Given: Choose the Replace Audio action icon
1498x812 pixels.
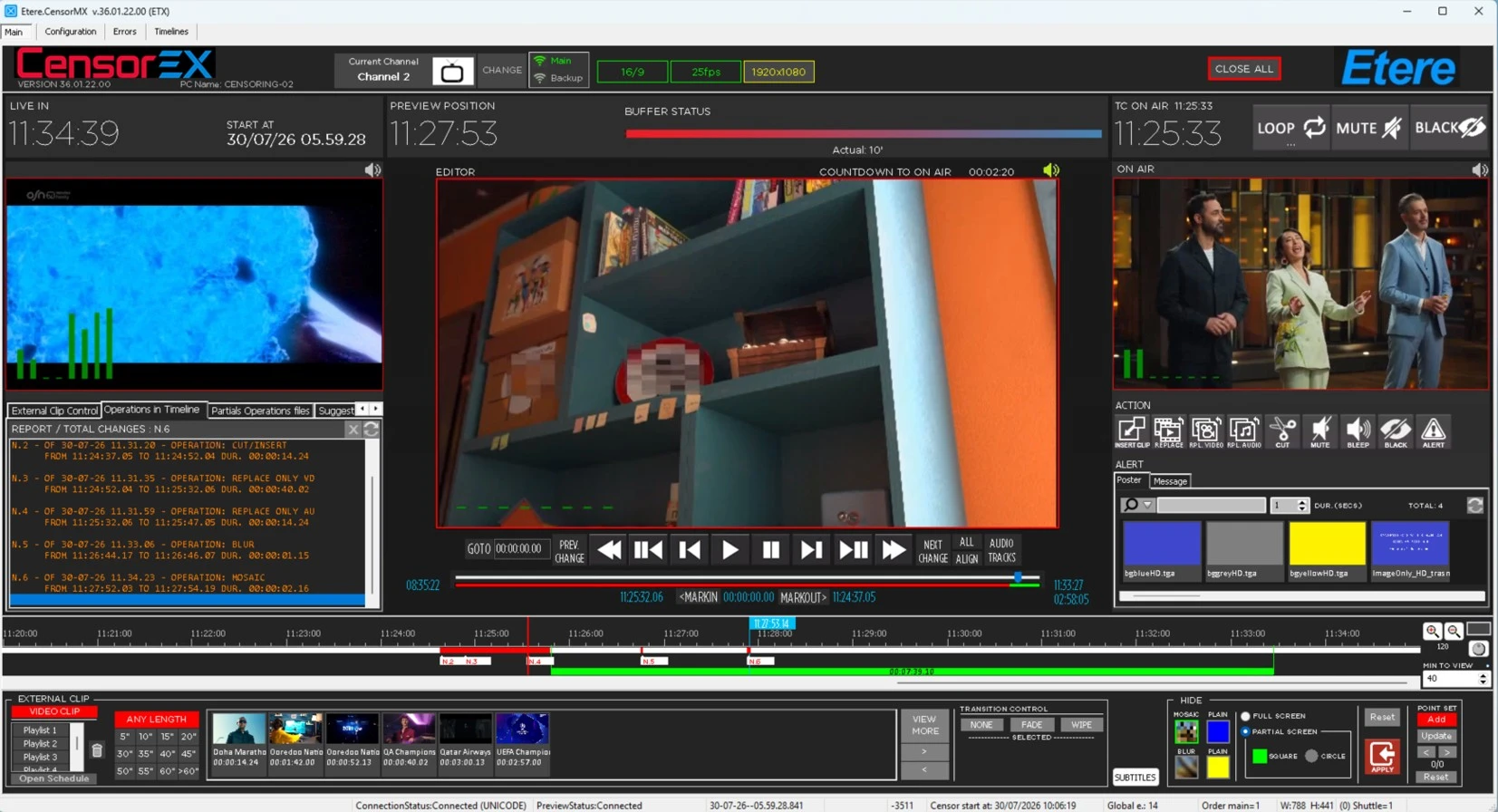Looking at the screenshot, I should (1244, 431).
